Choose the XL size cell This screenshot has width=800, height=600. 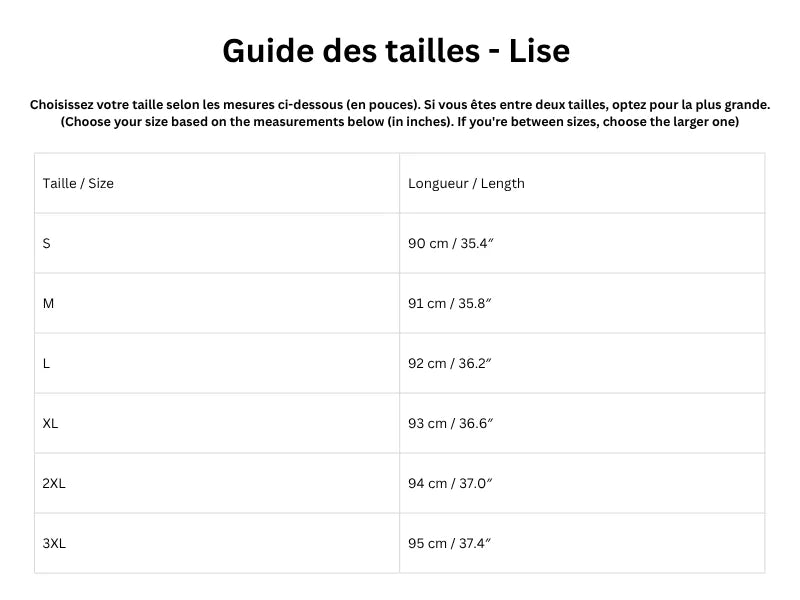point(50,423)
